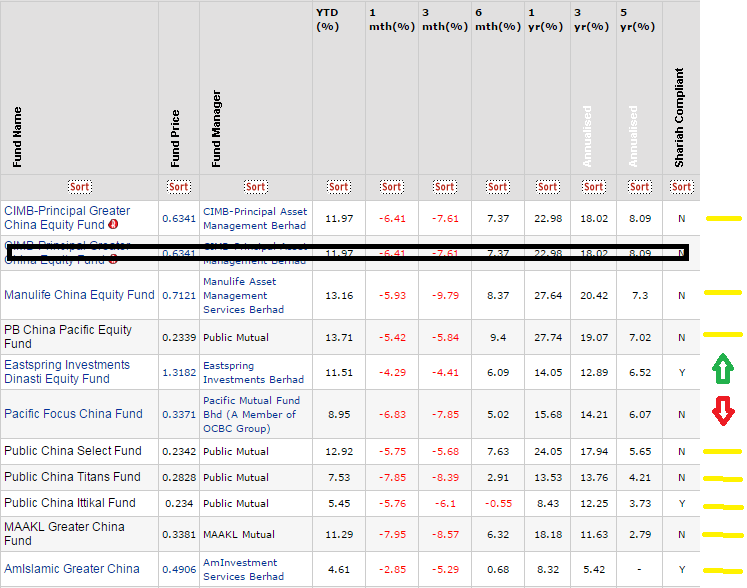Click the 0.234 price of Public China Ittikal Fund
The width and height of the screenshot is (747, 588).
click(179, 504)
